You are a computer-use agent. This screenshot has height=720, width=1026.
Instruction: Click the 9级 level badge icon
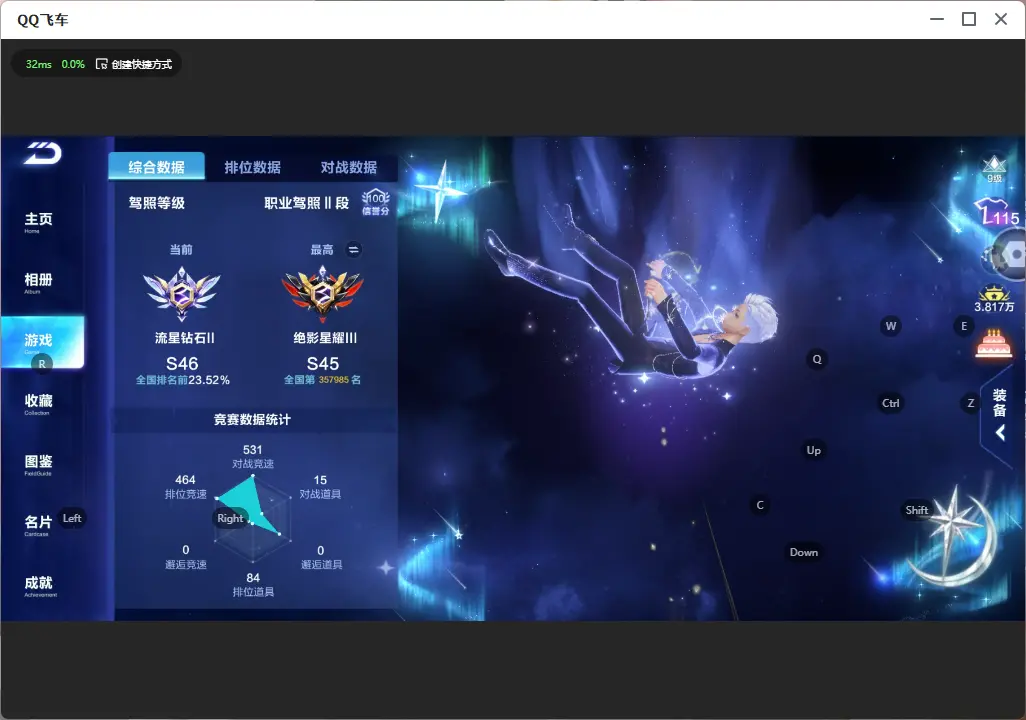click(994, 169)
